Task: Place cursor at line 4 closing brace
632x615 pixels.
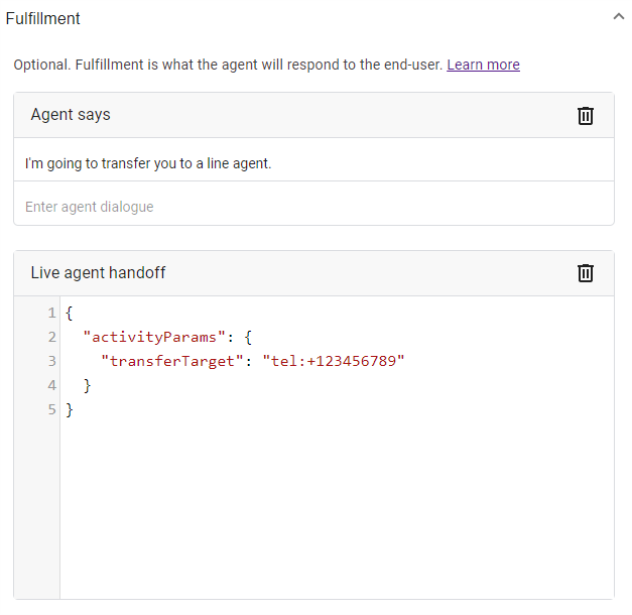Action: [87, 386]
